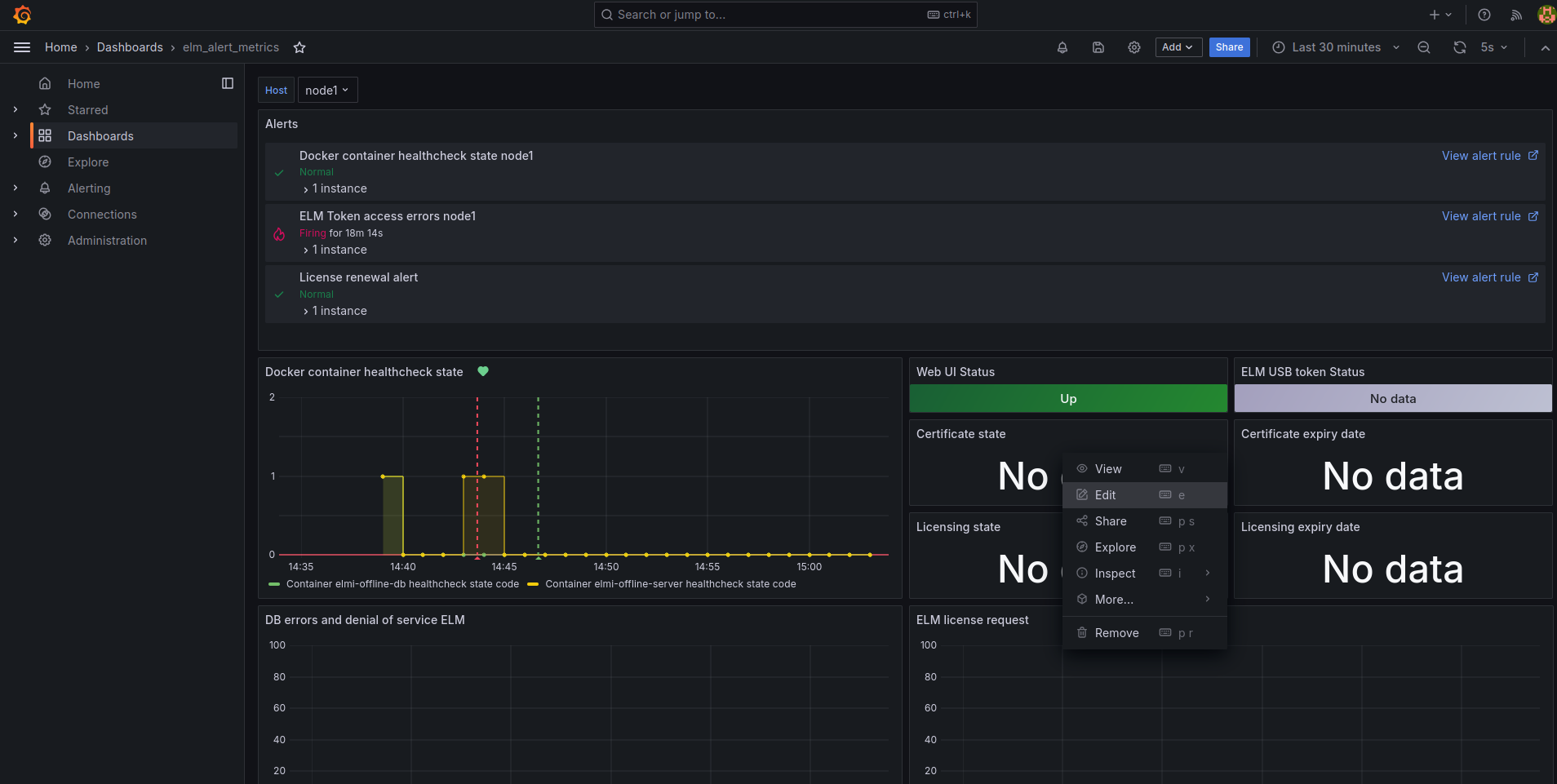This screenshot has width=1557, height=784.
Task: Refresh the dashboard with the refresh icon
Action: click(1460, 47)
